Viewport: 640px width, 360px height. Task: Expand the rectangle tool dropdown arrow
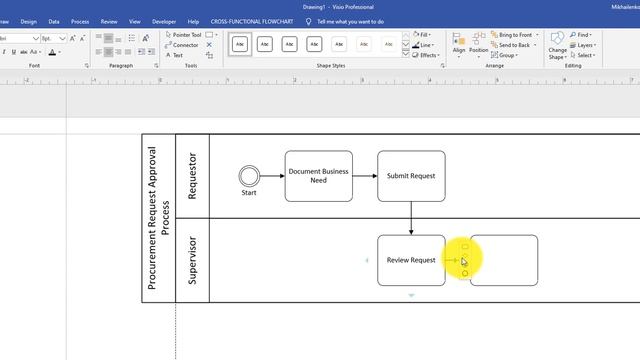click(216, 35)
